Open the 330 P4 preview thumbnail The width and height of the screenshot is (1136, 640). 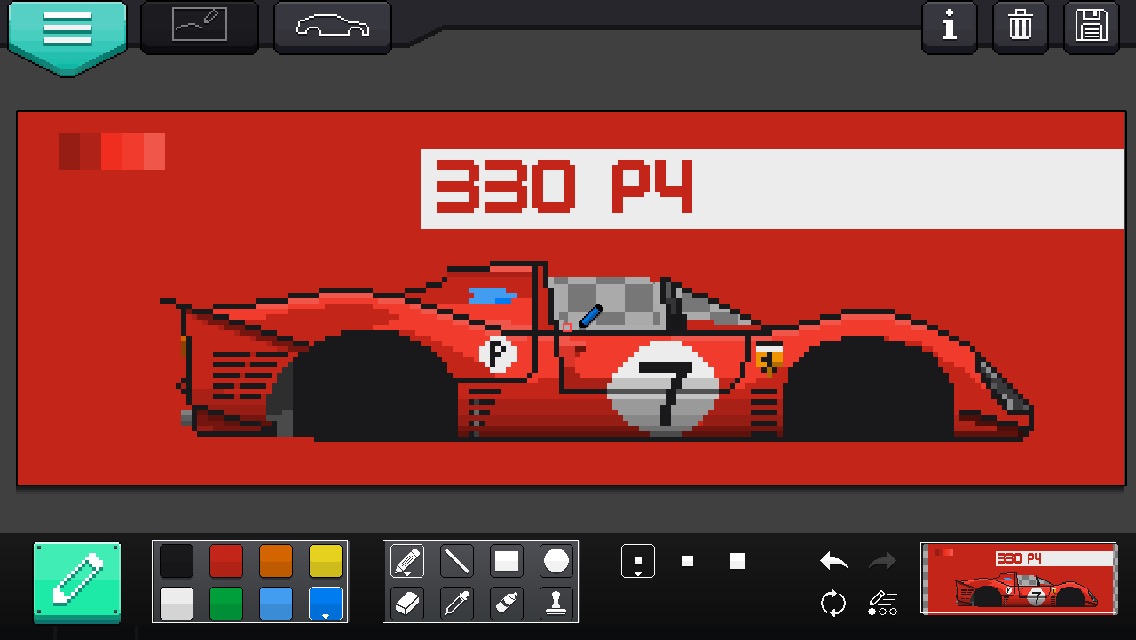(1019, 578)
